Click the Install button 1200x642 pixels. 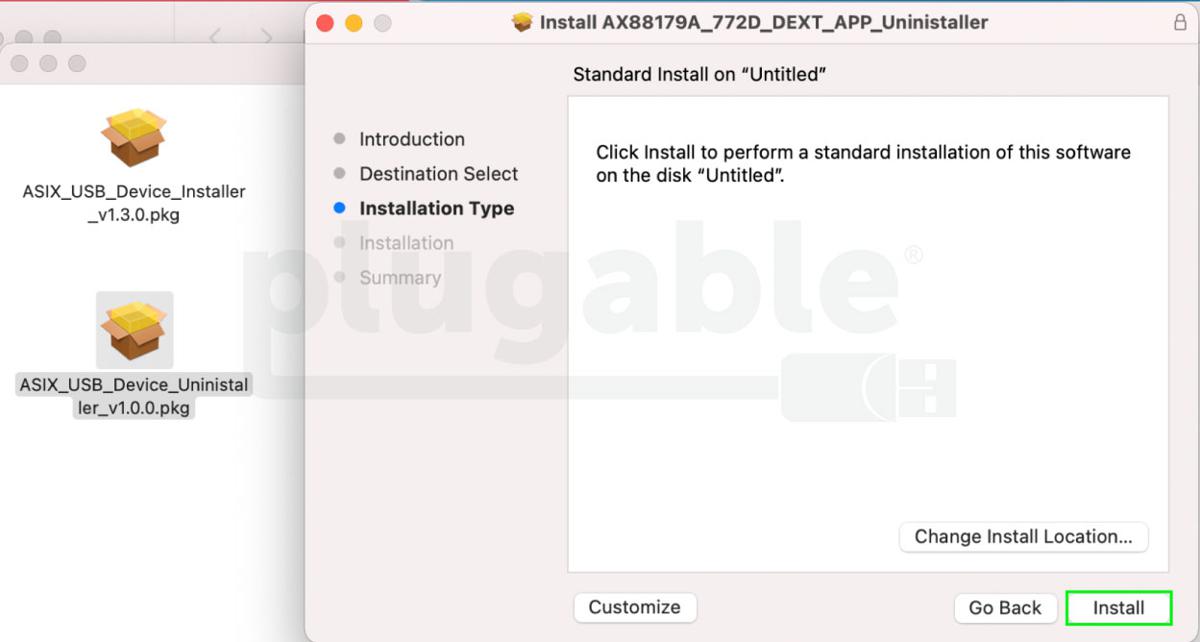[x=1119, y=607]
